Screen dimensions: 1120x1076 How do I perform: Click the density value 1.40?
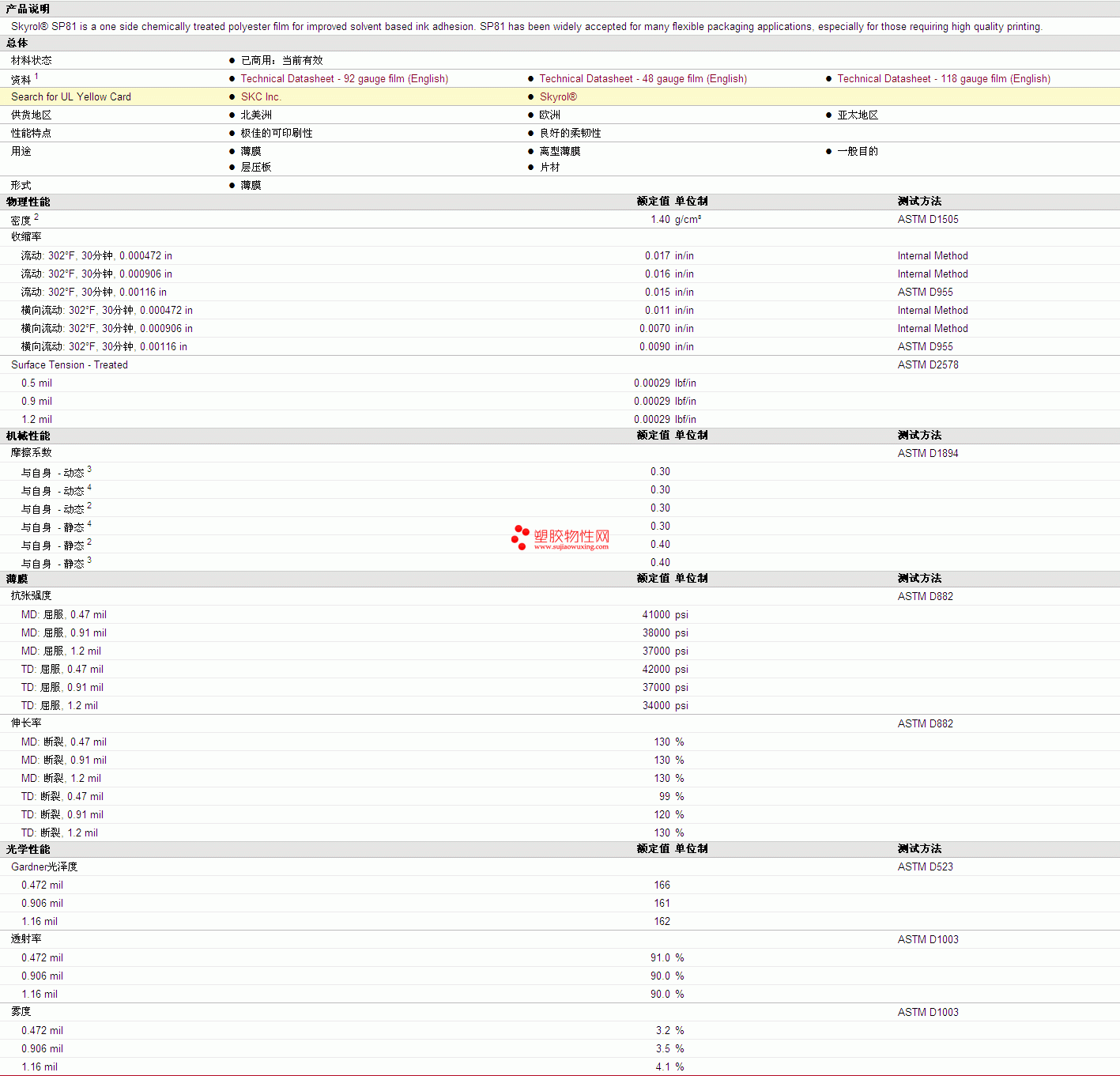coord(660,219)
